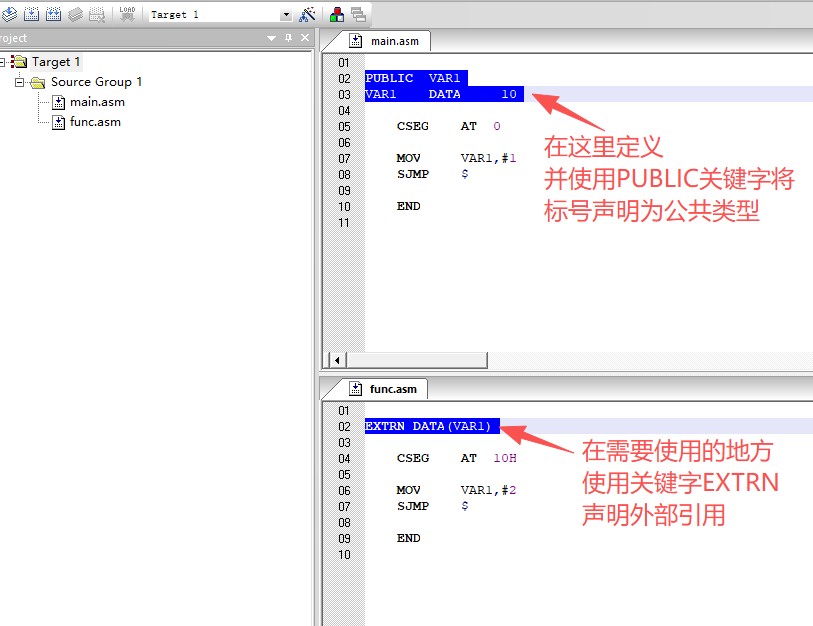
Task: Open the Project panel menu arrow
Action: [x=273, y=38]
